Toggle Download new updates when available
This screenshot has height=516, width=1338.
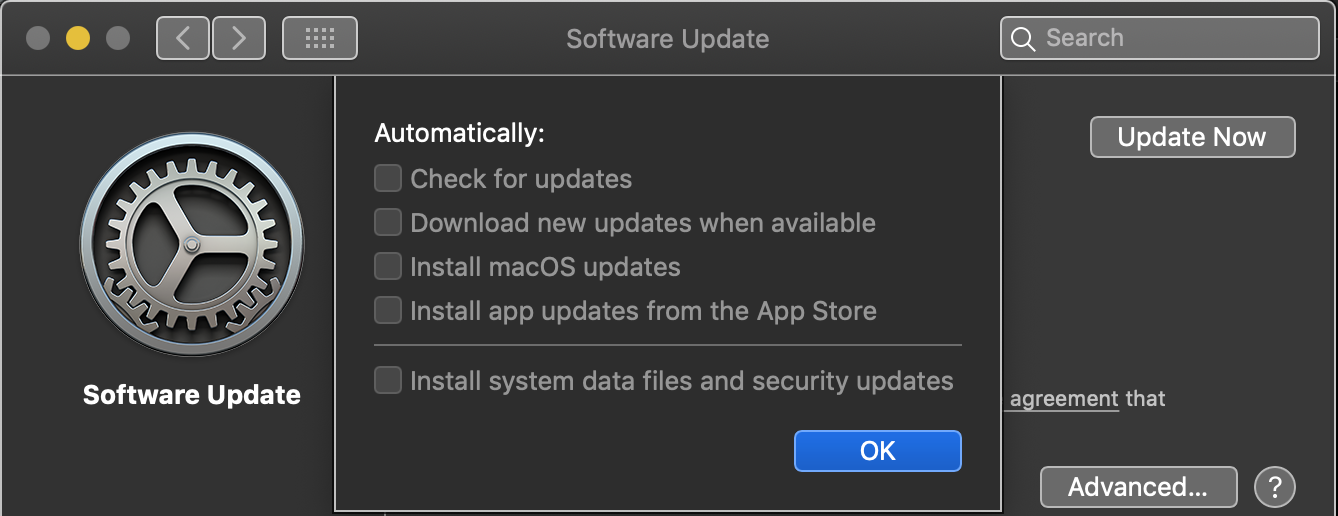point(388,222)
